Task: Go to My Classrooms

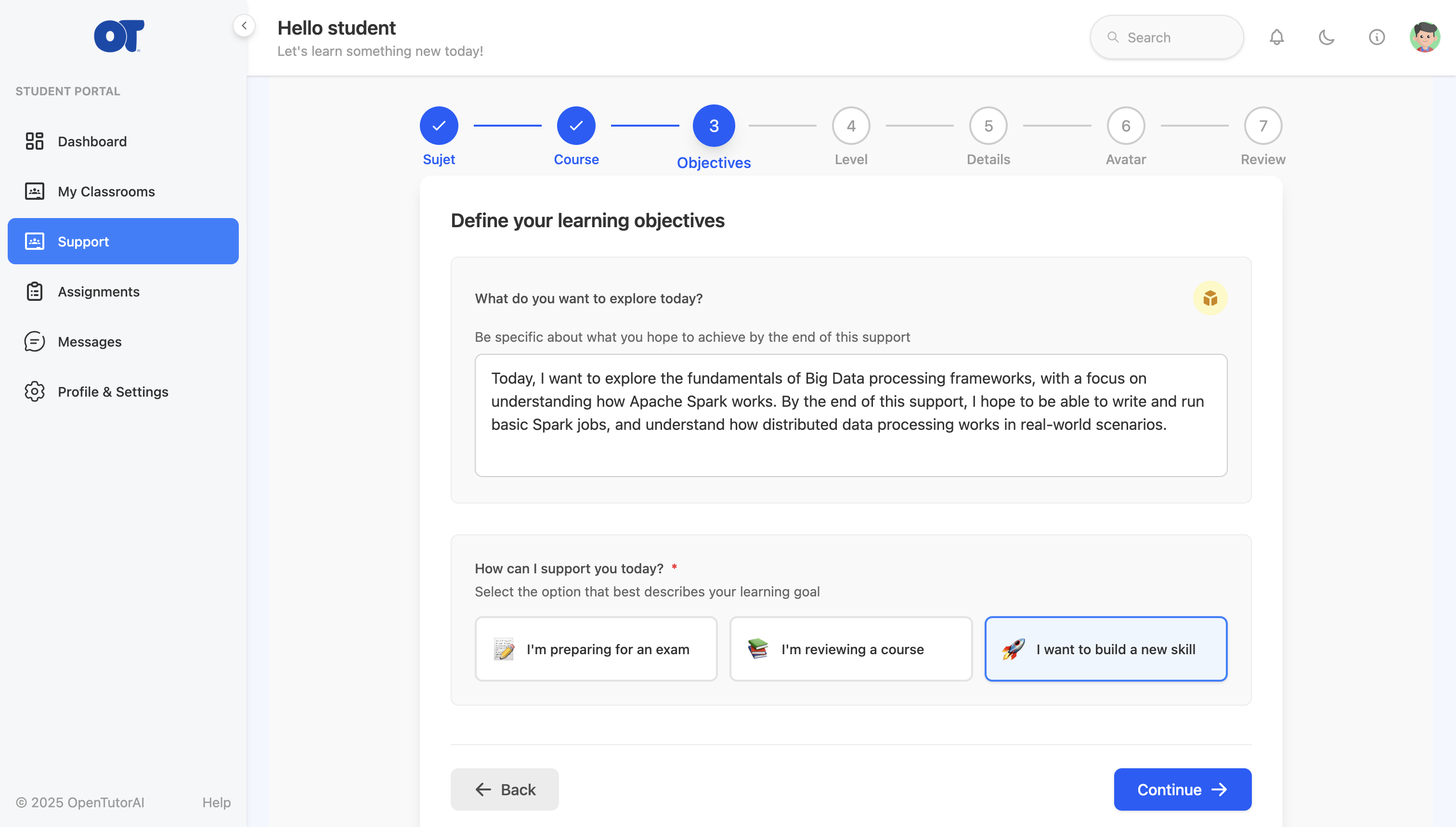Action: [105, 192]
